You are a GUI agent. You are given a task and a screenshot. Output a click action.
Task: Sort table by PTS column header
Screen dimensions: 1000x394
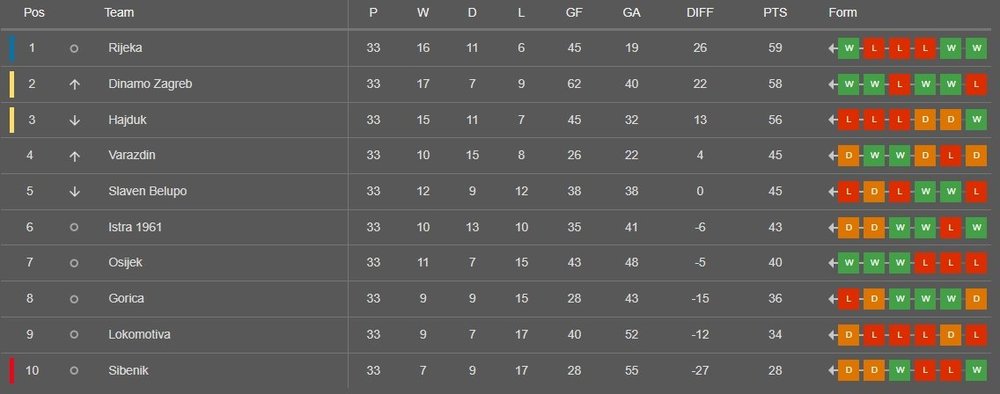775,13
